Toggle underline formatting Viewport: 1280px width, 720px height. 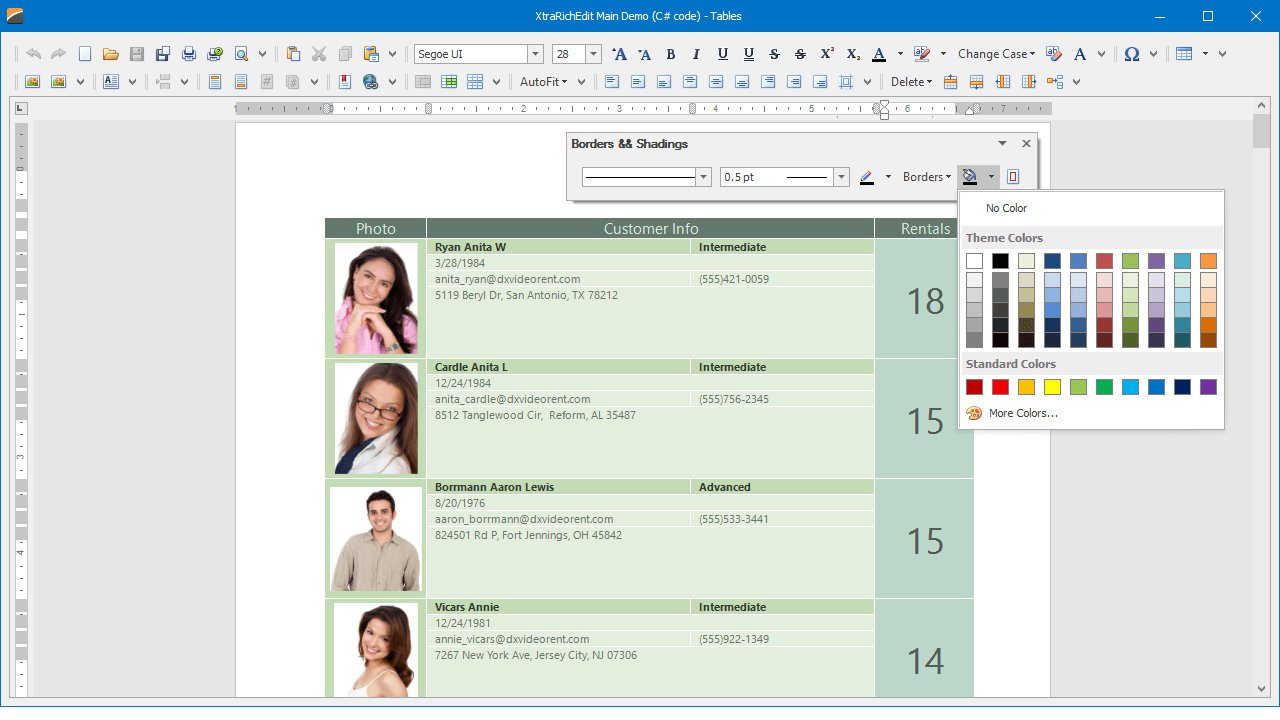(722, 54)
